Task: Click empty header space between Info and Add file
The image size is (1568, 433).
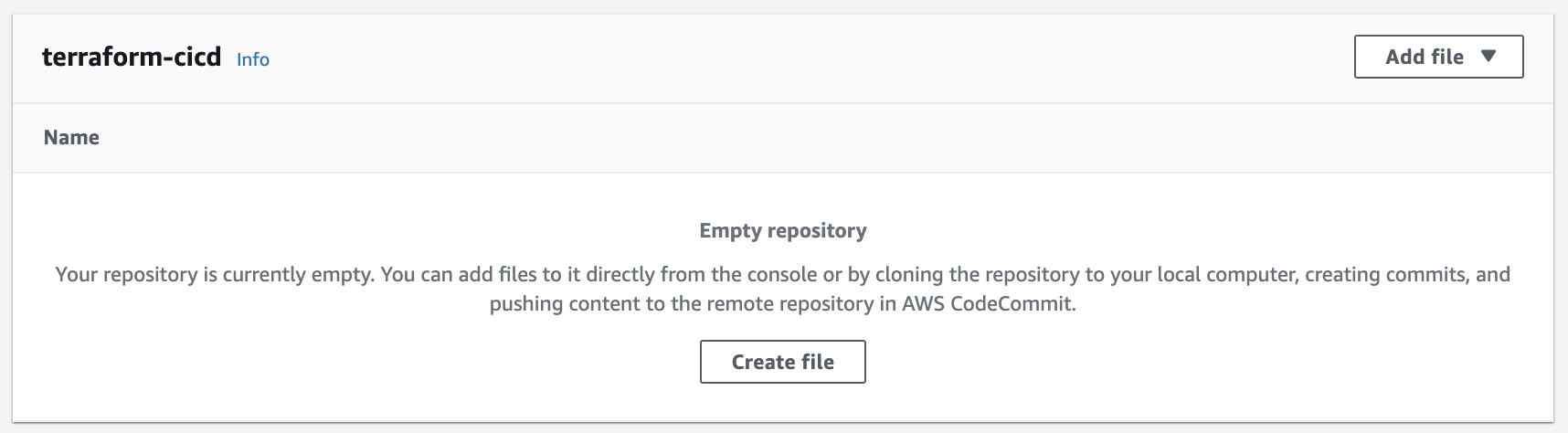Action: coord(804,58)
